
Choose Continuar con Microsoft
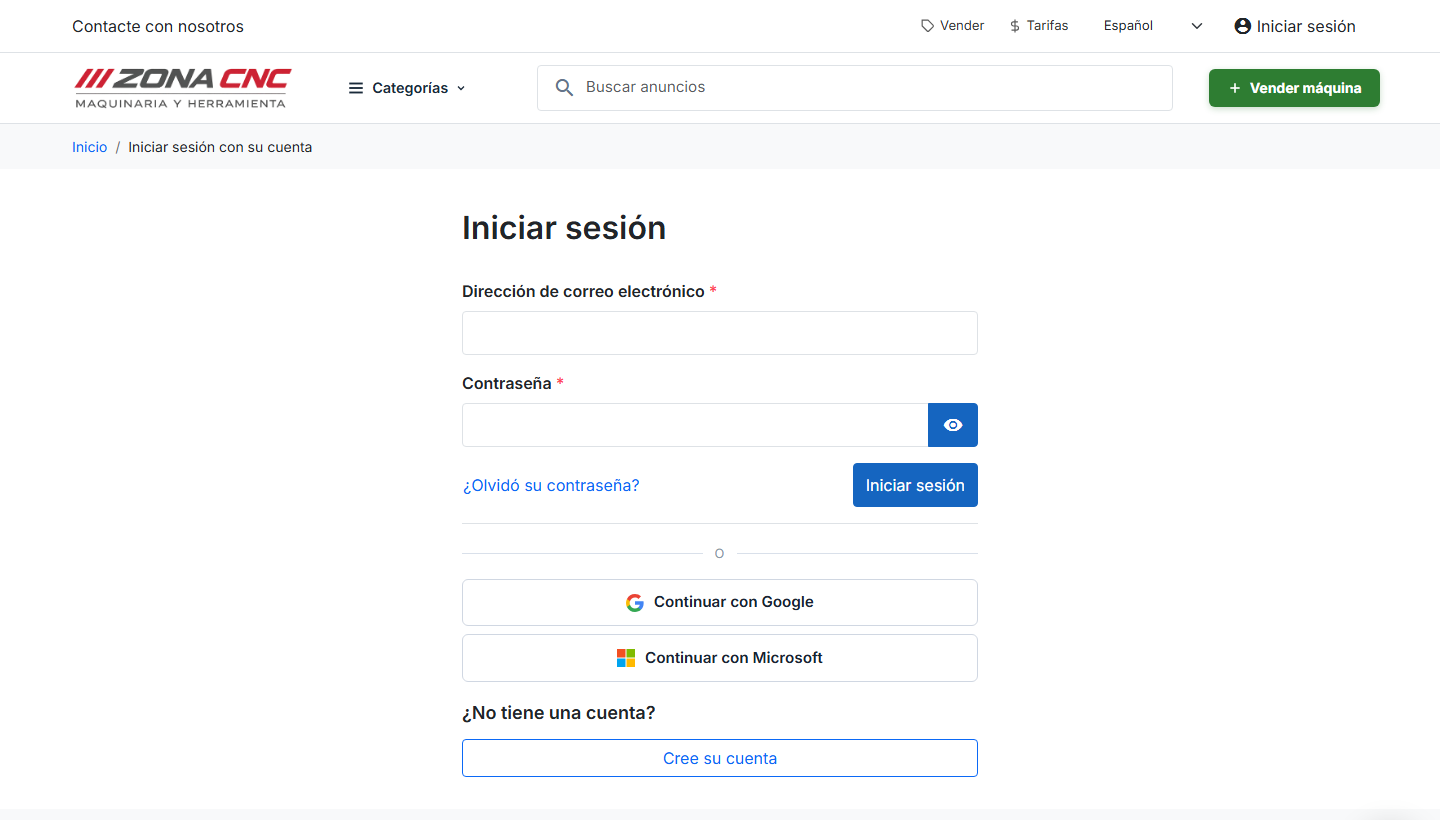tap(720, 658)
